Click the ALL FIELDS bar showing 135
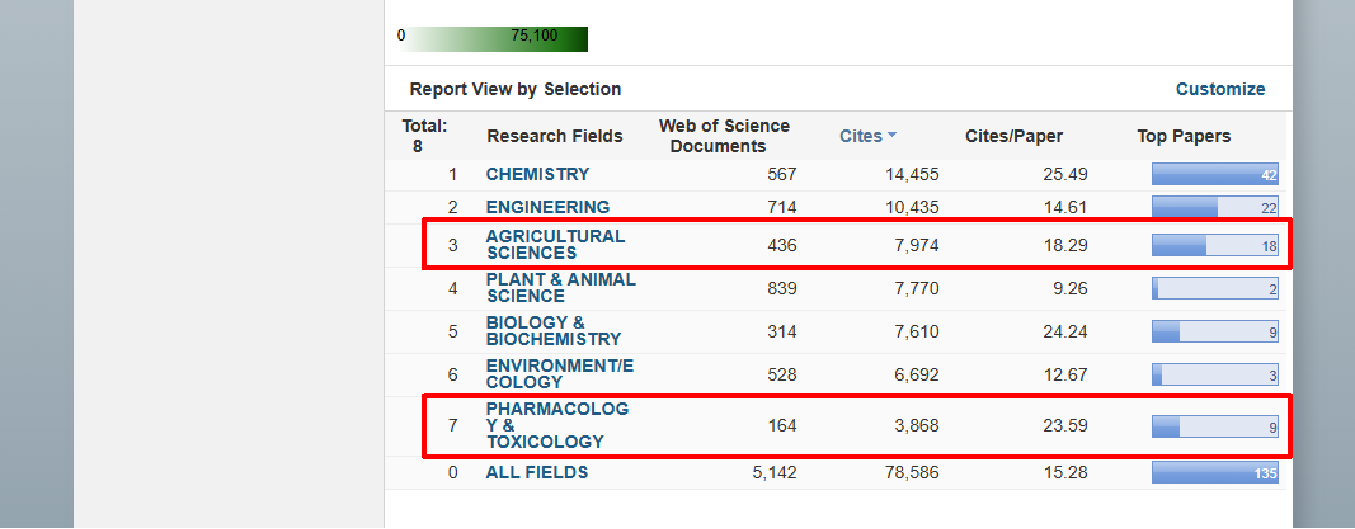Screen dimensions: 1355x529 pyautogui.click(x=1214, y=472)
